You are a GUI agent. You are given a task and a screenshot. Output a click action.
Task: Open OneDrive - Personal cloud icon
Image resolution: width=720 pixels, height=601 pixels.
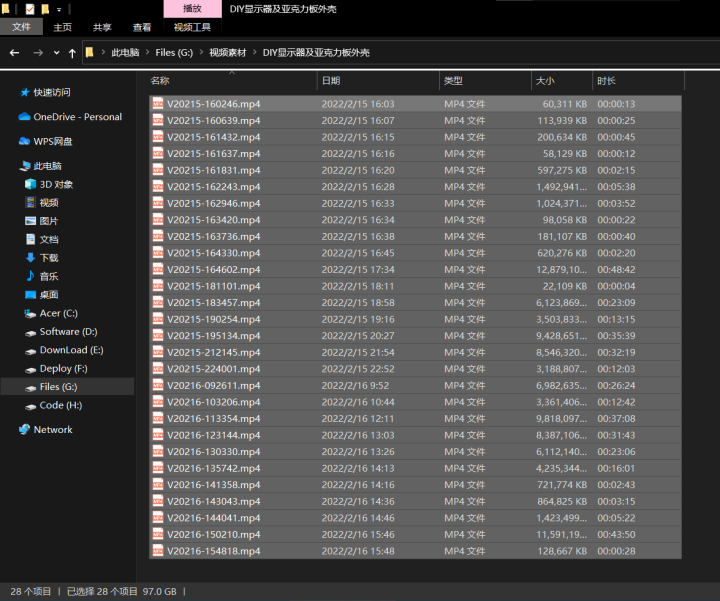pos(24,117)
